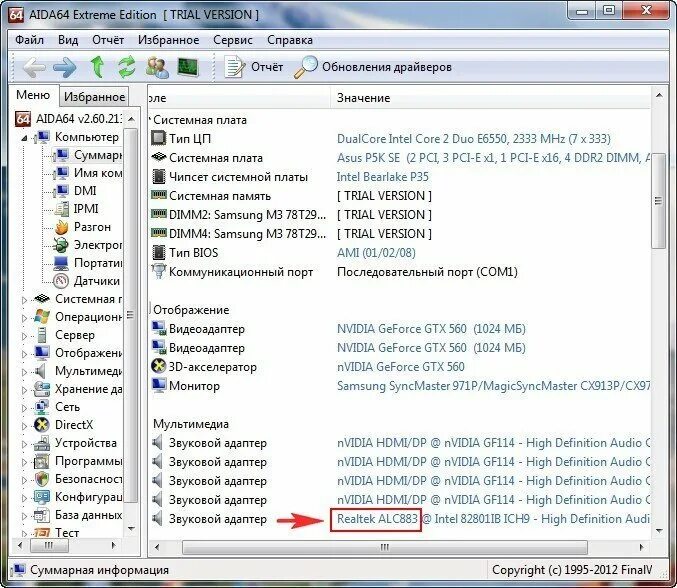Click the main panel vertical scrollbar thumb
This screenshot has height=588, width=677.
[658, 200]
